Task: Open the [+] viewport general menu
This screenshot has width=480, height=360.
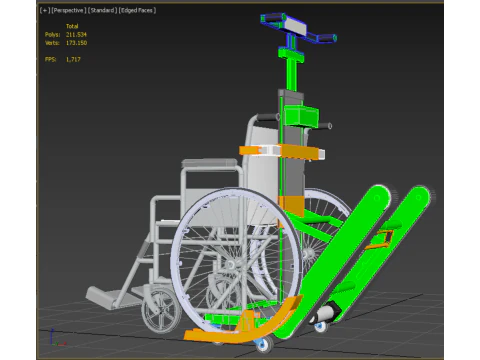Action: (x=44, y=10)
